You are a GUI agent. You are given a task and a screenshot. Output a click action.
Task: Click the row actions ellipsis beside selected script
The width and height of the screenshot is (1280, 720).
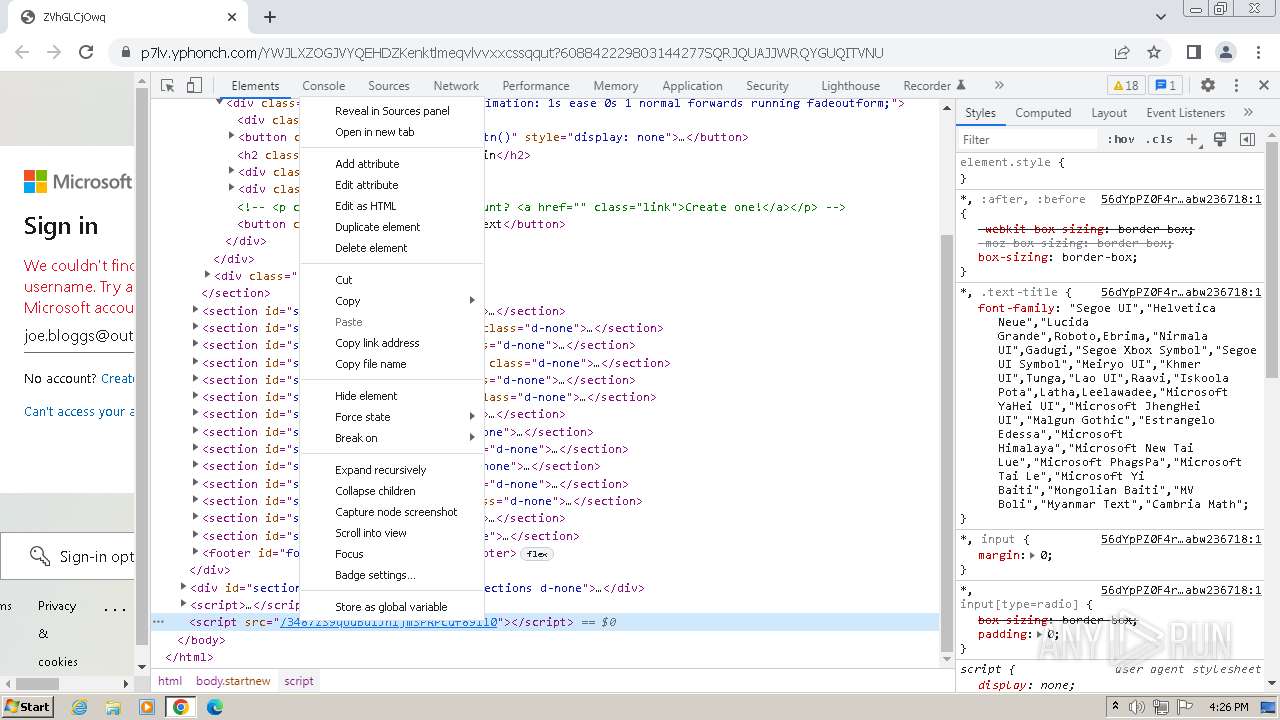click(x=158, y=622)
